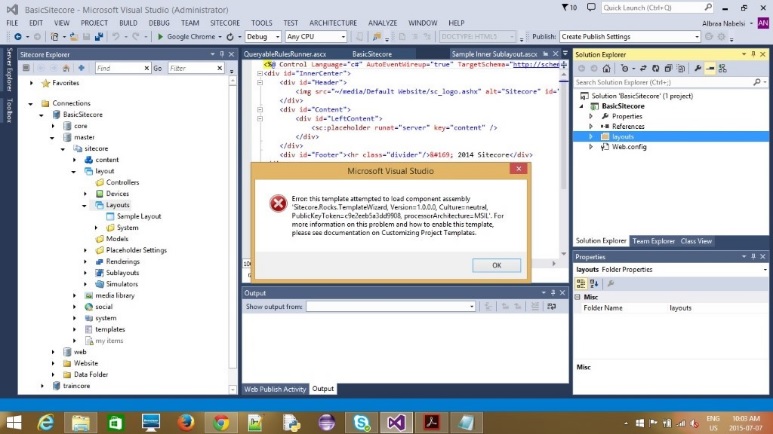
Task: Click Show All Files icon in Solution Explorer
Action: point(681,69)
